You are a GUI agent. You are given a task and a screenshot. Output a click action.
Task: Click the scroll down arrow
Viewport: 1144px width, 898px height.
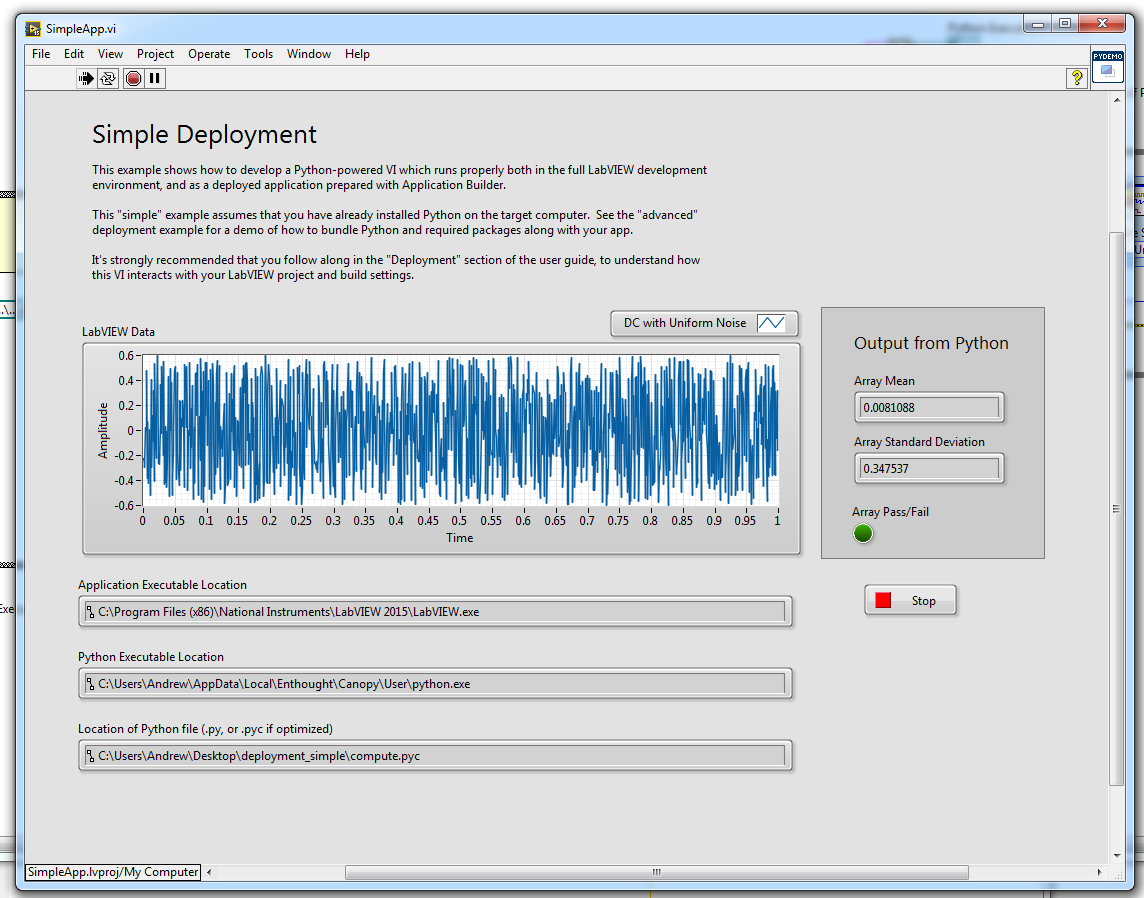tap(1117, 856)
